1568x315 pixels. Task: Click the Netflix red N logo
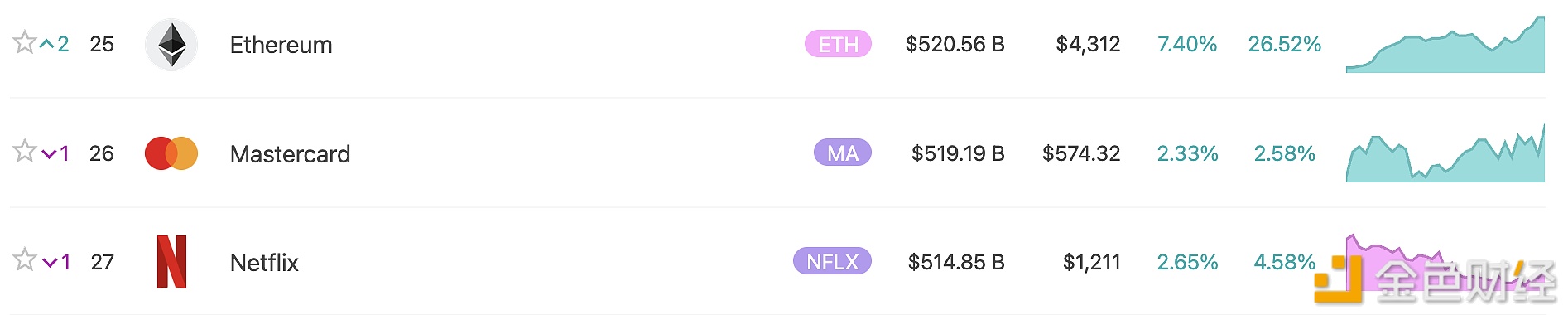click(x=171, y=262)
